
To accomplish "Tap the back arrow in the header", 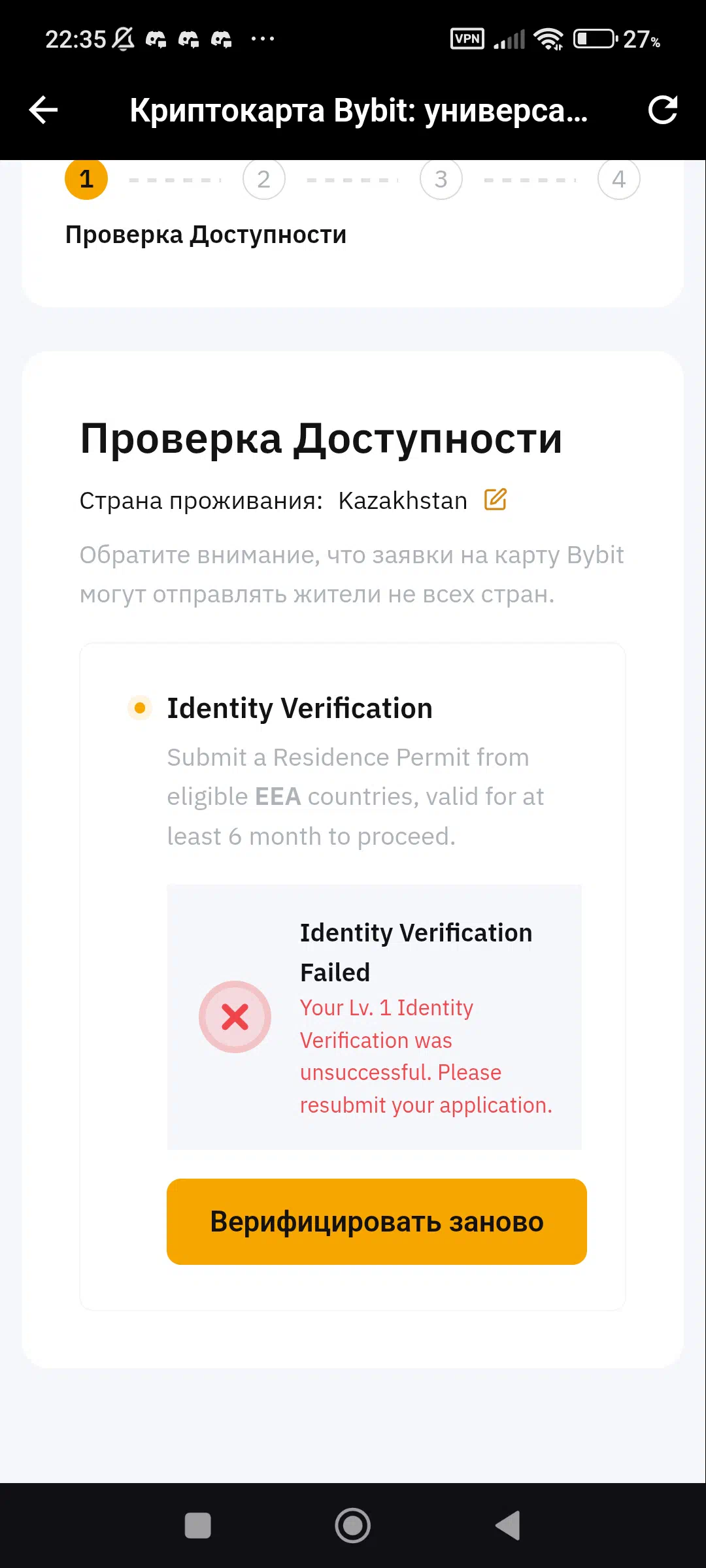I will pos(44,110).
